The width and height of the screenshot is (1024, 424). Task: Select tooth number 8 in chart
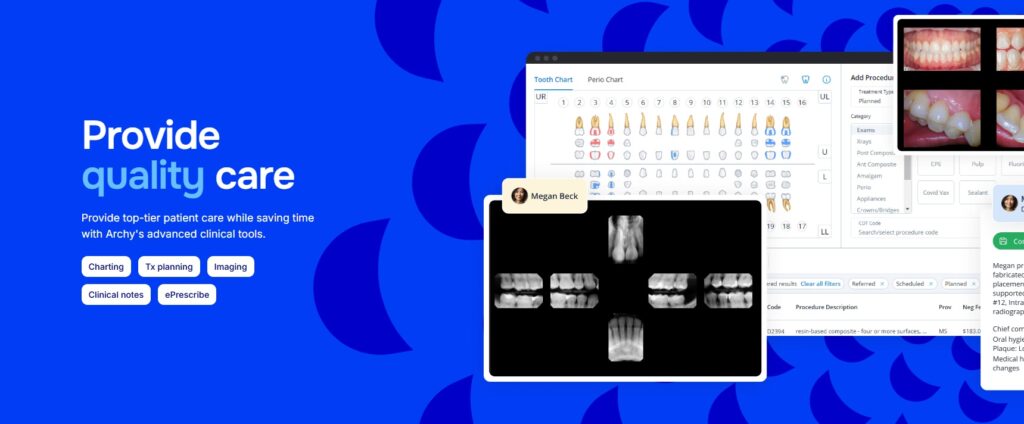pyautogui.click(x=675, y=103)
